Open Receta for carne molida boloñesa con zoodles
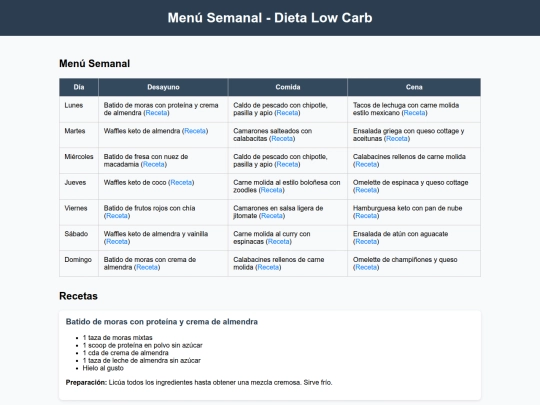The image size is (540, 405). pos(271,190)
